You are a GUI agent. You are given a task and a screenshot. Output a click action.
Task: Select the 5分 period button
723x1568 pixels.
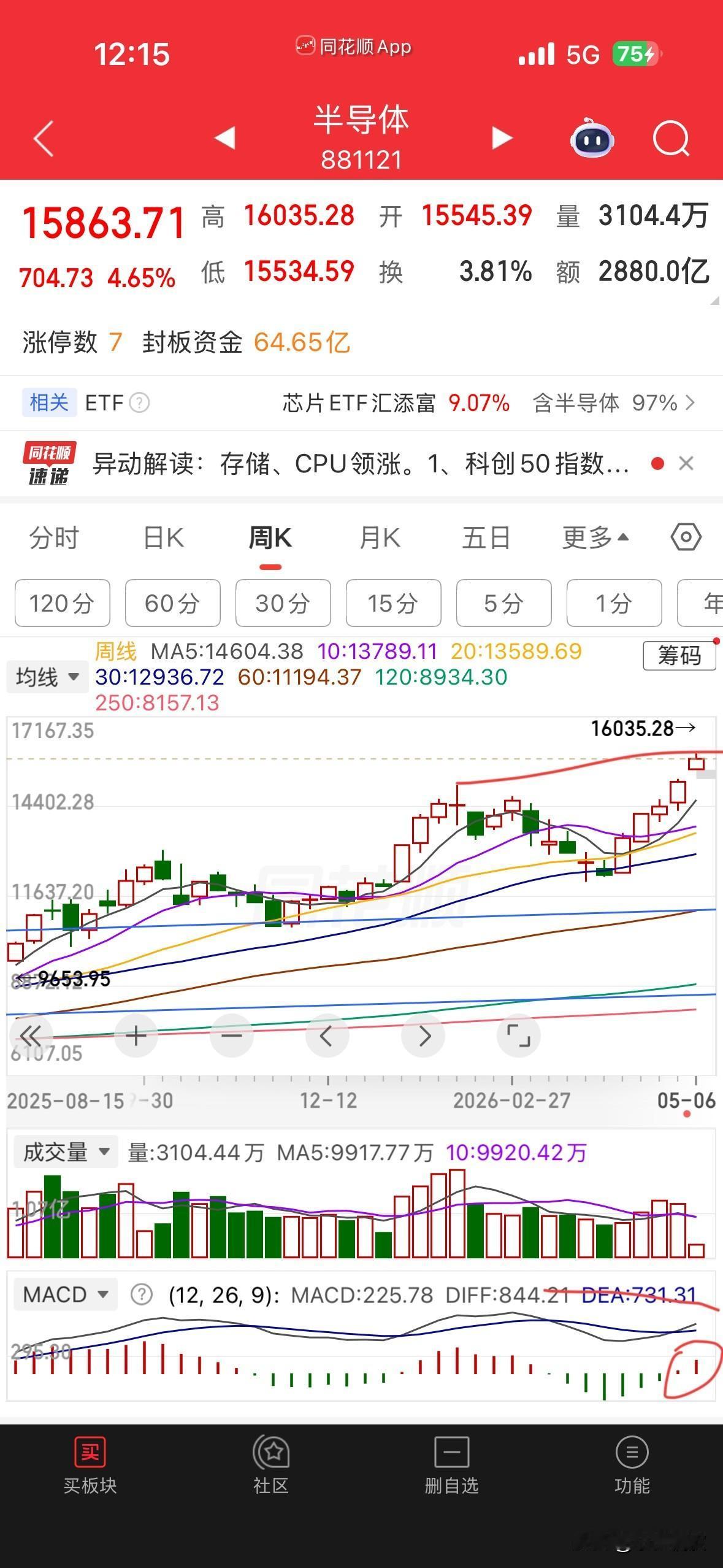click(x=503, y=603)
